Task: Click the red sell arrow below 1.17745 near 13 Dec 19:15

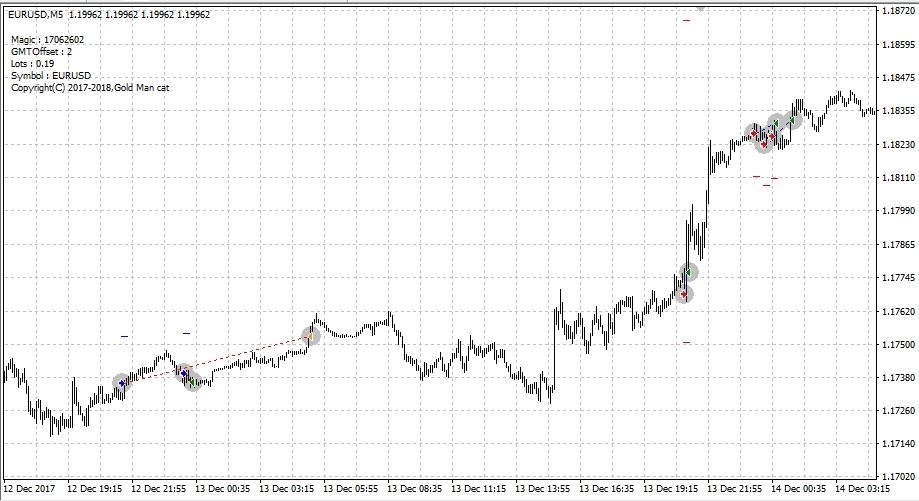Action: pyautogui.click(x=684, y=294)
